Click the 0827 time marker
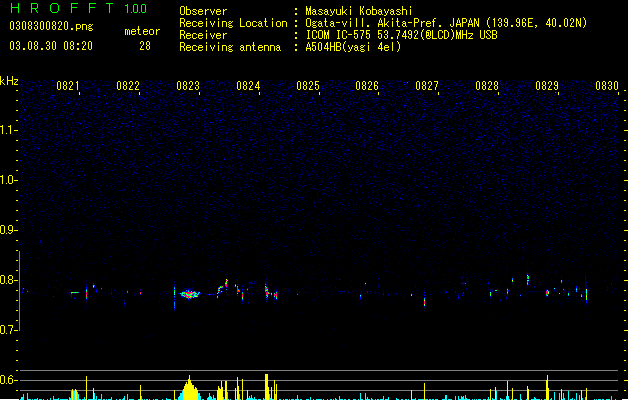This screenshot has width=629, height=400. click(x=427, y=86)
